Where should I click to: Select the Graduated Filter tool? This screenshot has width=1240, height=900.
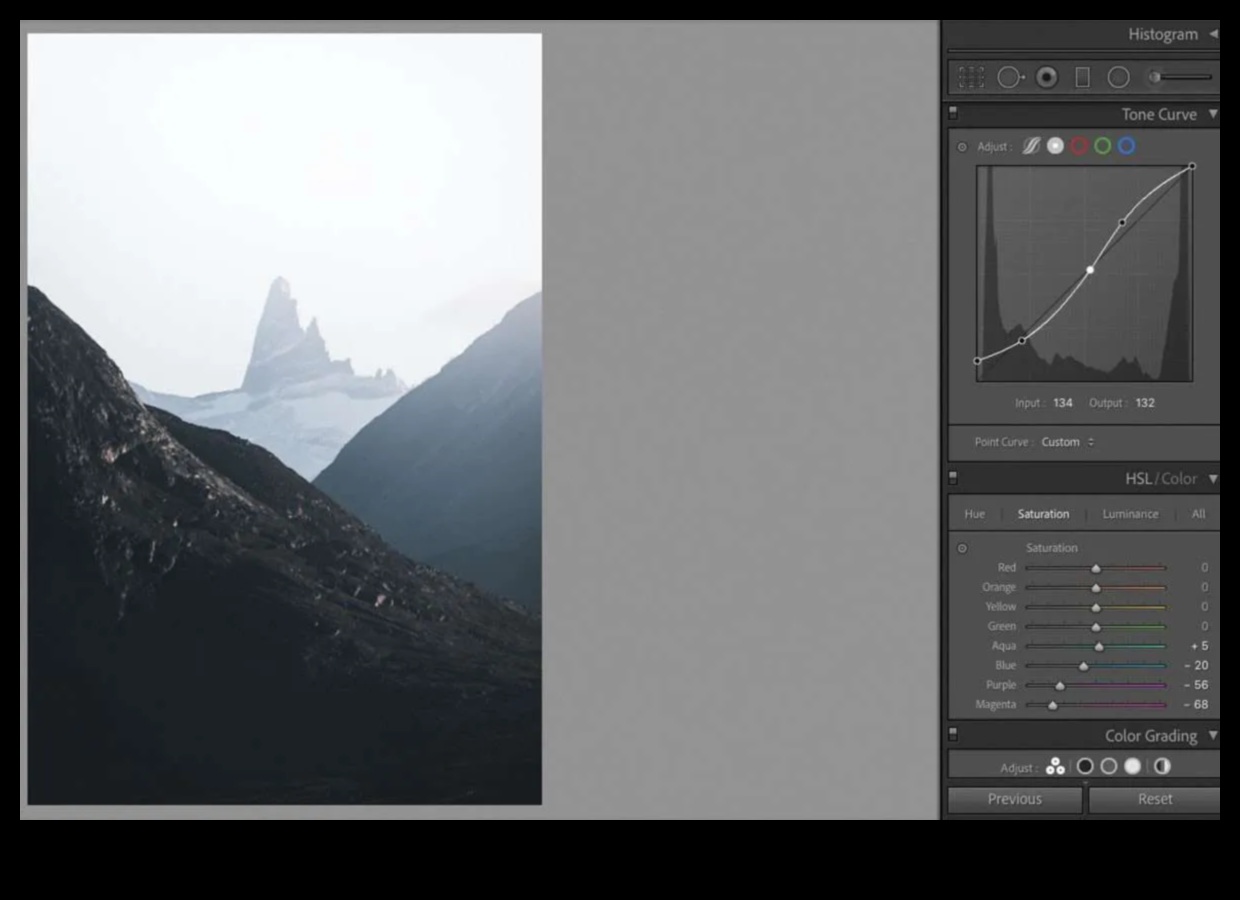pyautogui.click(x=1082, y=77)
